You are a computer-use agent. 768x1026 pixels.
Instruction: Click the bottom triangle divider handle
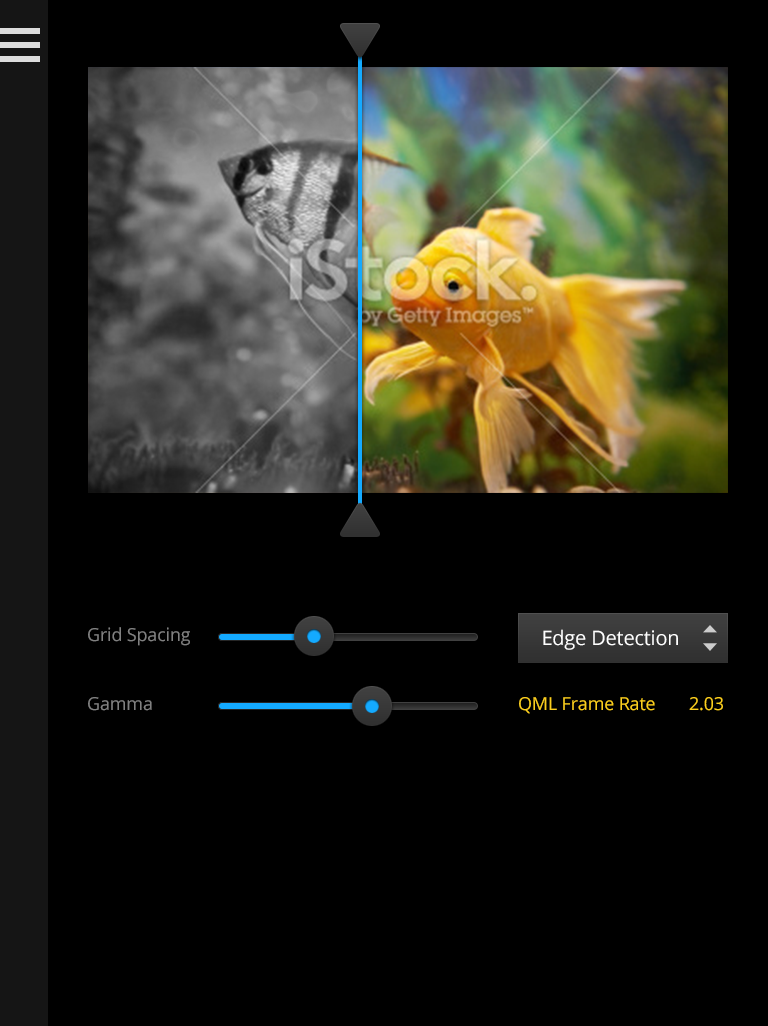(x=360, y=521)
